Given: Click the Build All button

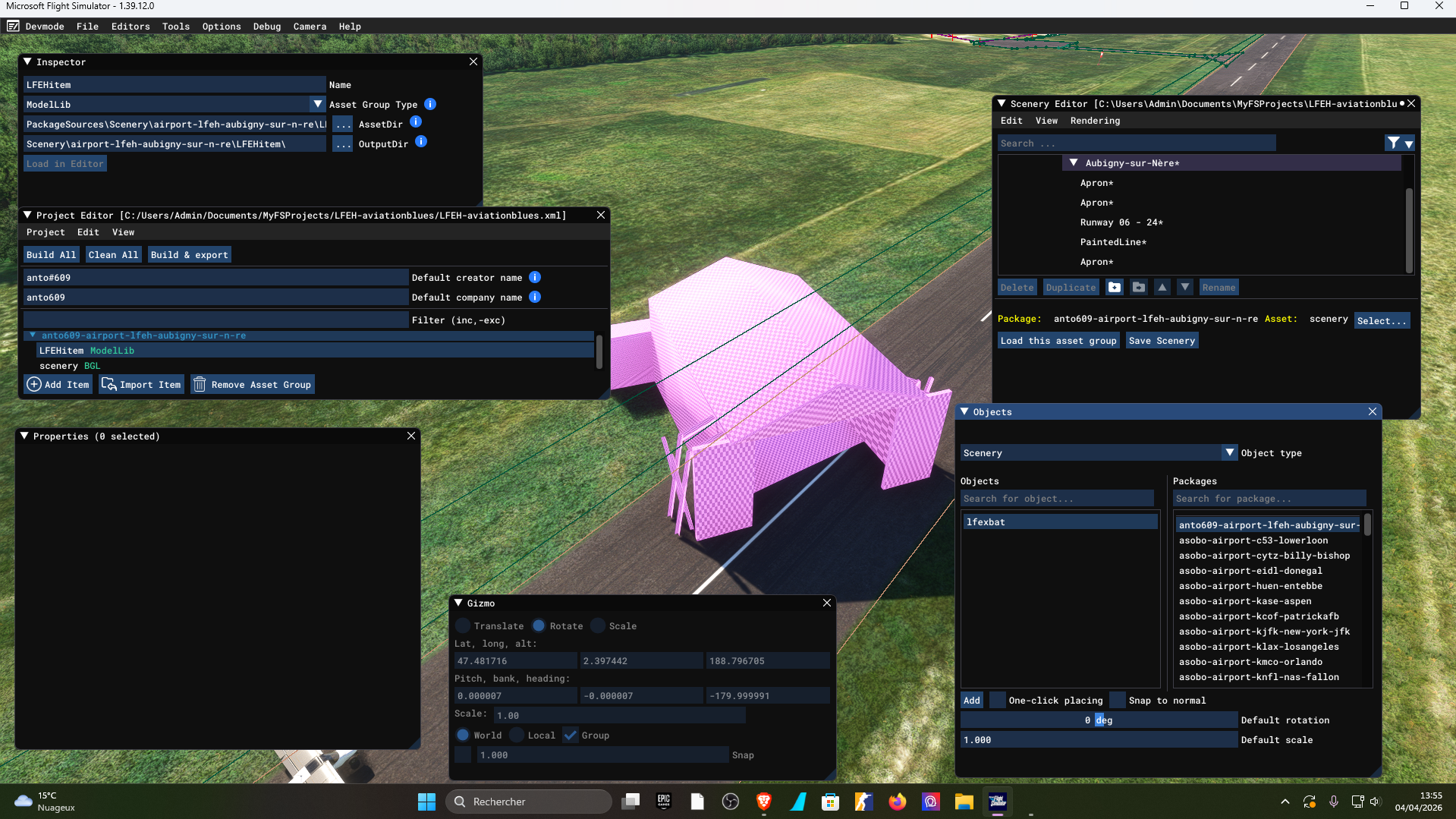Looking at the screenshot, I should pyautogui.click(x=52, y=255).
